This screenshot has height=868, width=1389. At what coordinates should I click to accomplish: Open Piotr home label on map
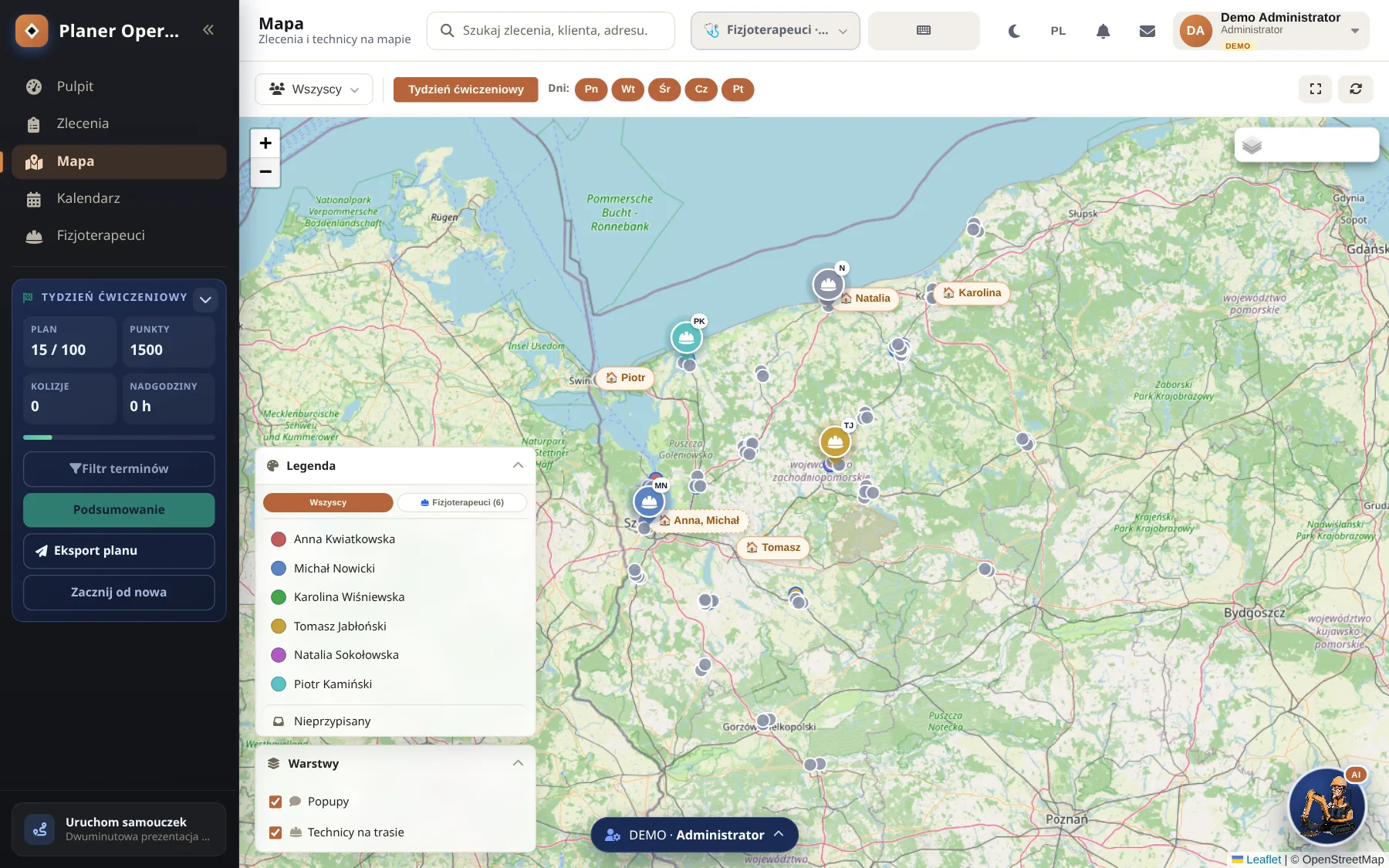625,378
